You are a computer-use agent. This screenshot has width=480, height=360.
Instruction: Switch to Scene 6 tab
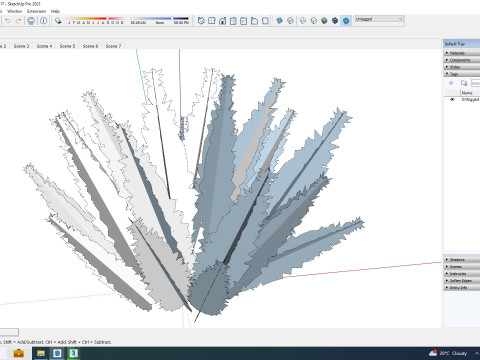pyautogui.click(x=90, y=46)
